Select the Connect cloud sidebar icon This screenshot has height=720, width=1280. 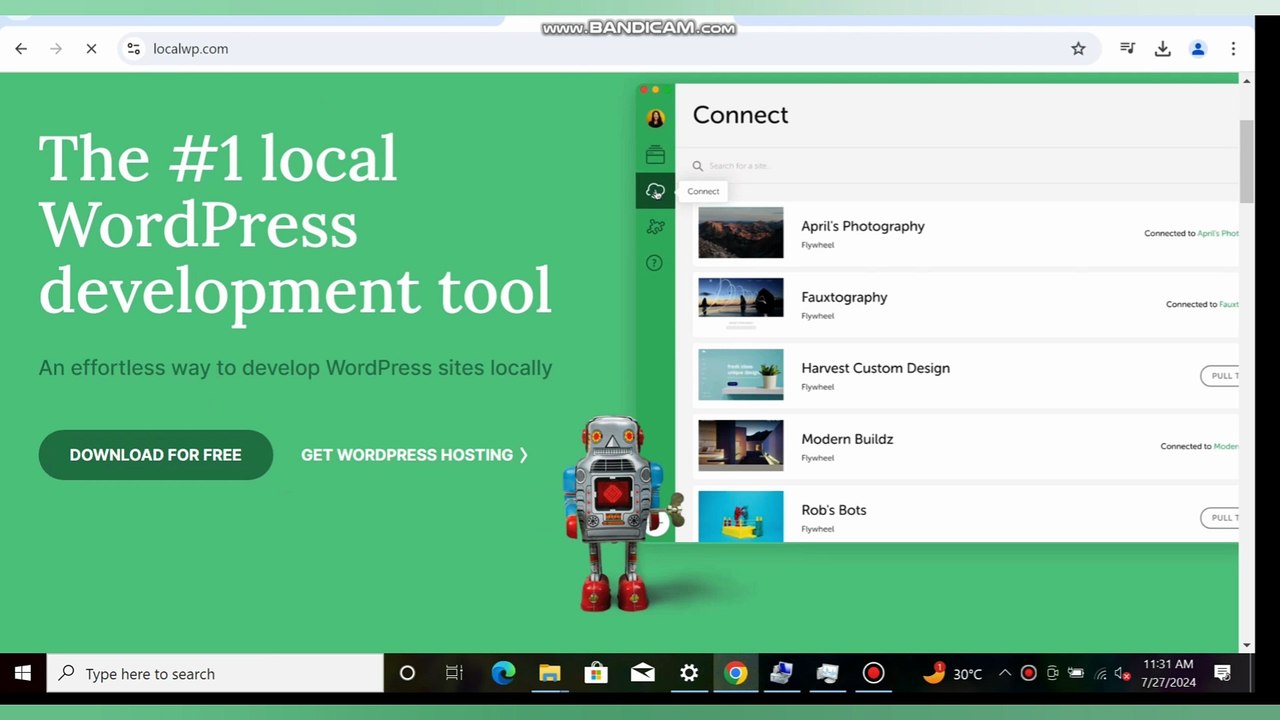coord(655,191)
